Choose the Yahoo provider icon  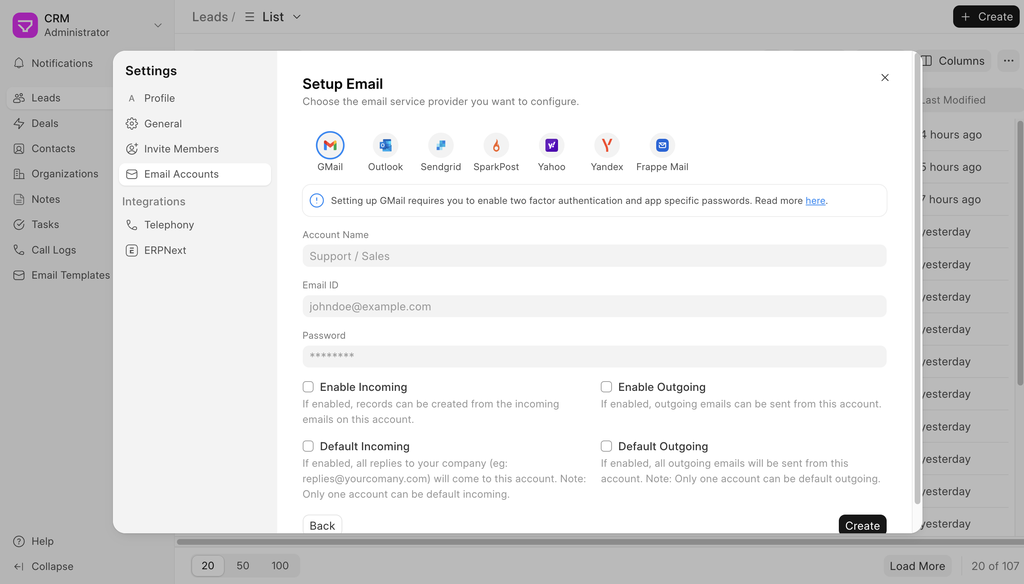click(551, 146)
